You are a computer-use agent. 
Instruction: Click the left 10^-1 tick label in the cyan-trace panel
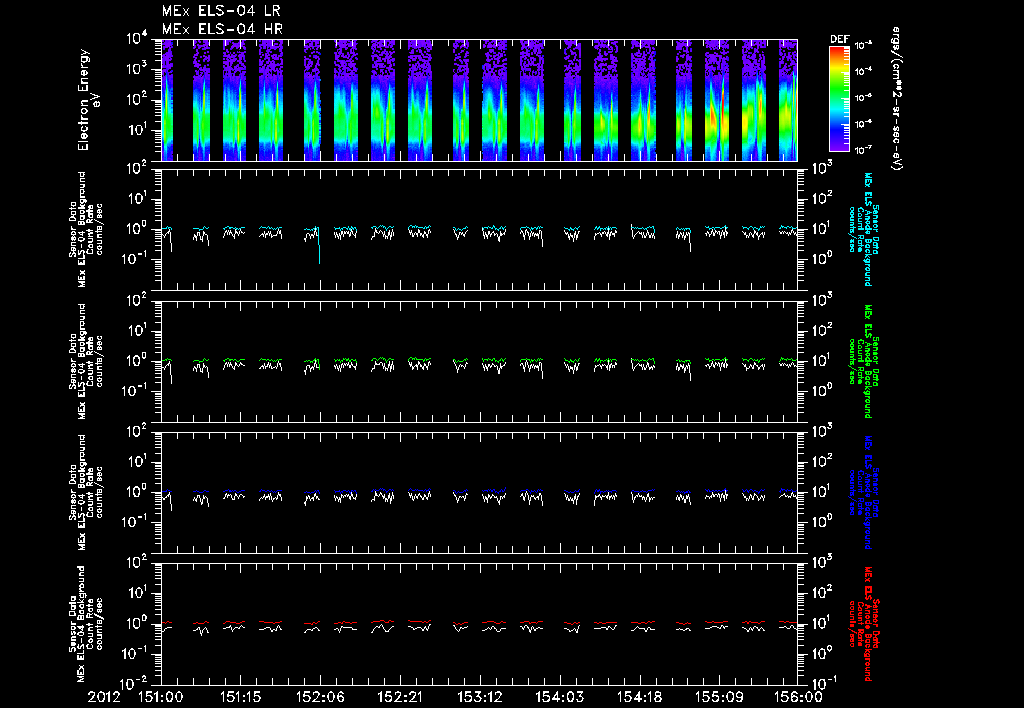coord(136,259)
